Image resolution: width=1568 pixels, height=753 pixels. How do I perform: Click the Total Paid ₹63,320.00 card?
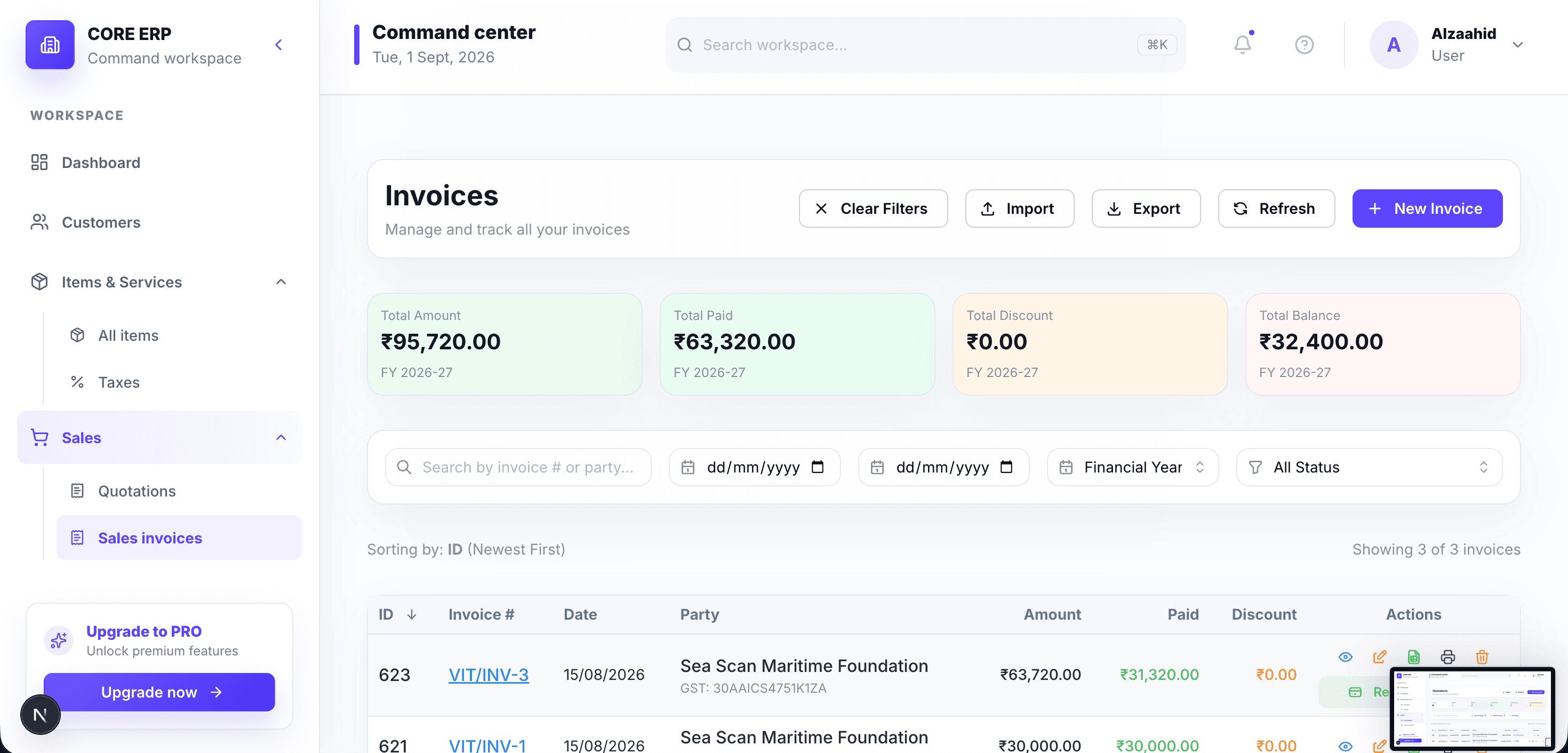tap(797, 344)
